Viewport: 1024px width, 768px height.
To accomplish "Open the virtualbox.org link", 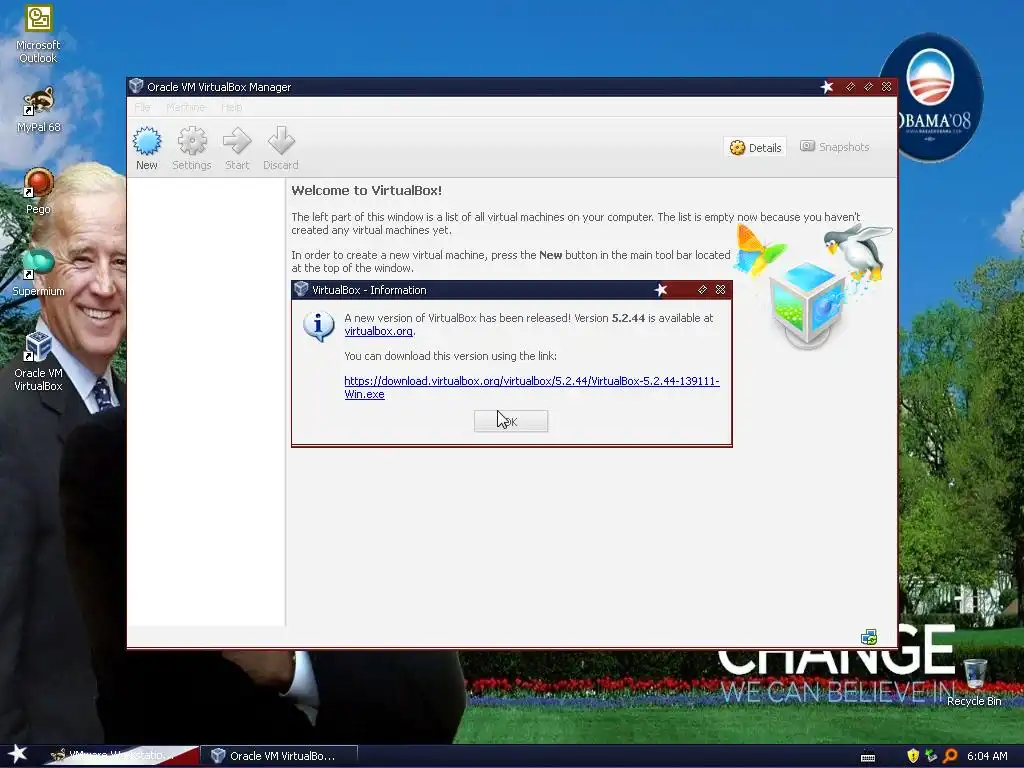I will pyautogui.click(x=379, y=331).
